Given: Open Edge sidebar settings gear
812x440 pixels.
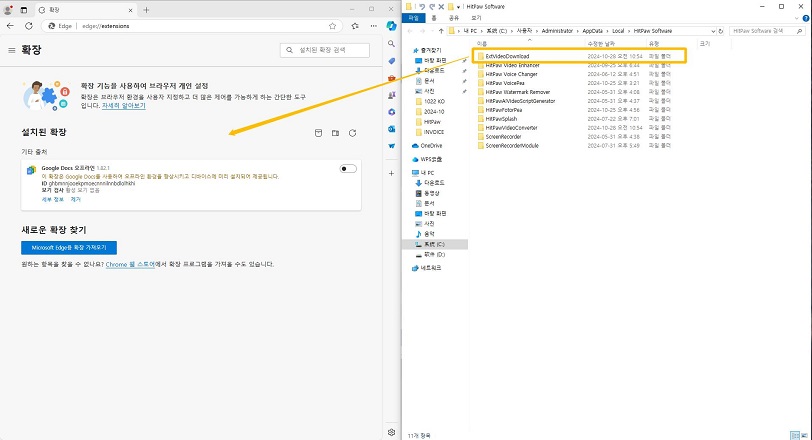Looking at the screenshot, I should click(392, 432).
